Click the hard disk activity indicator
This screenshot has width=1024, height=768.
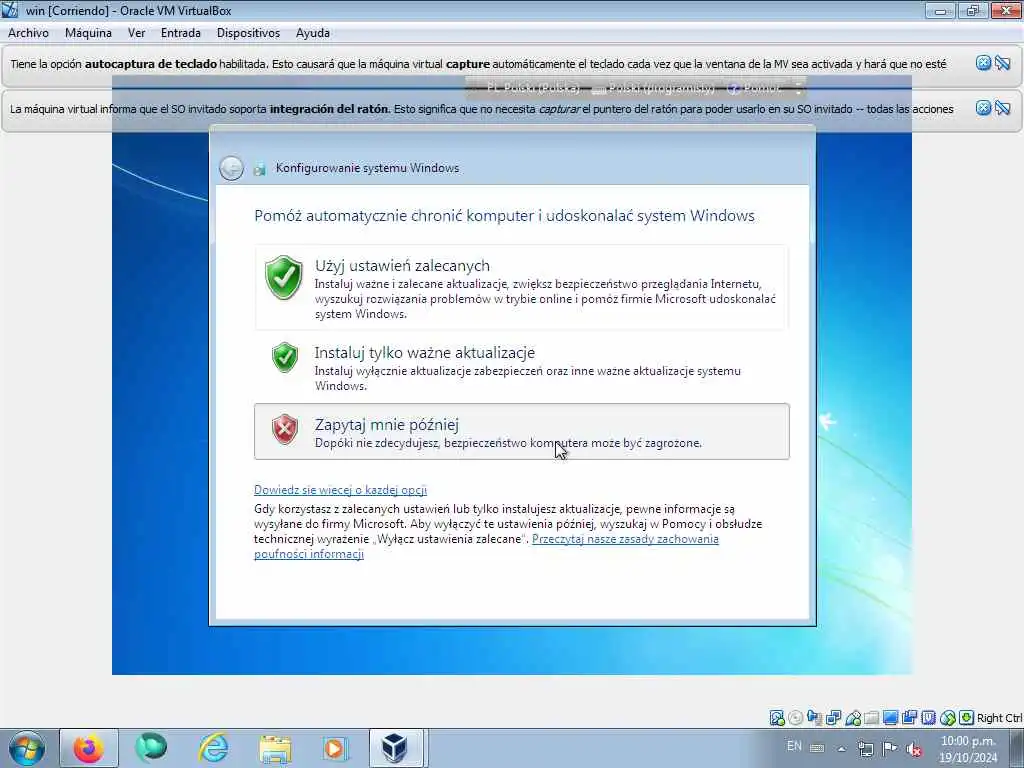click(x=777, y=718)
